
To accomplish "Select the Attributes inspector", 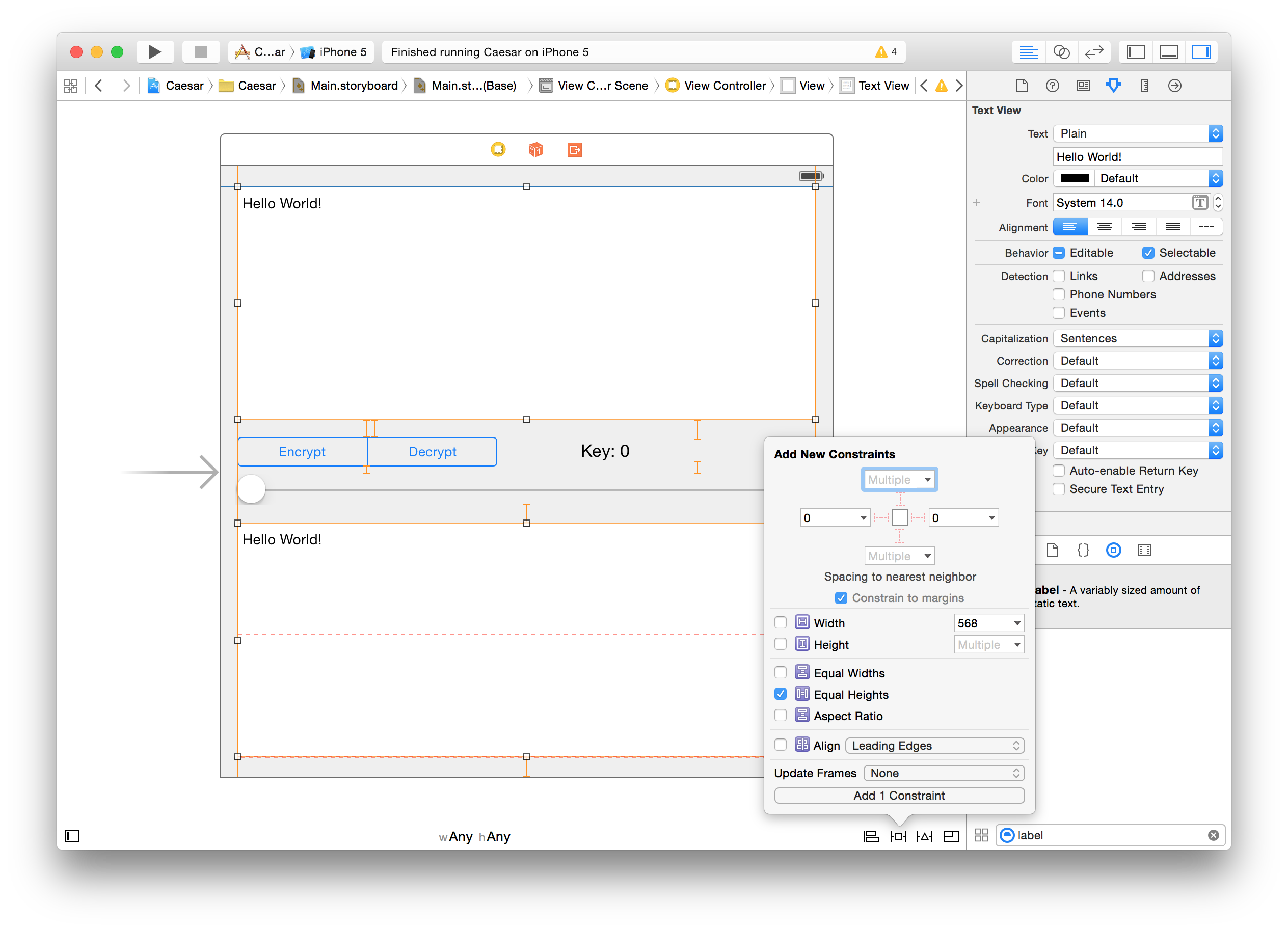I will 1114,86.
